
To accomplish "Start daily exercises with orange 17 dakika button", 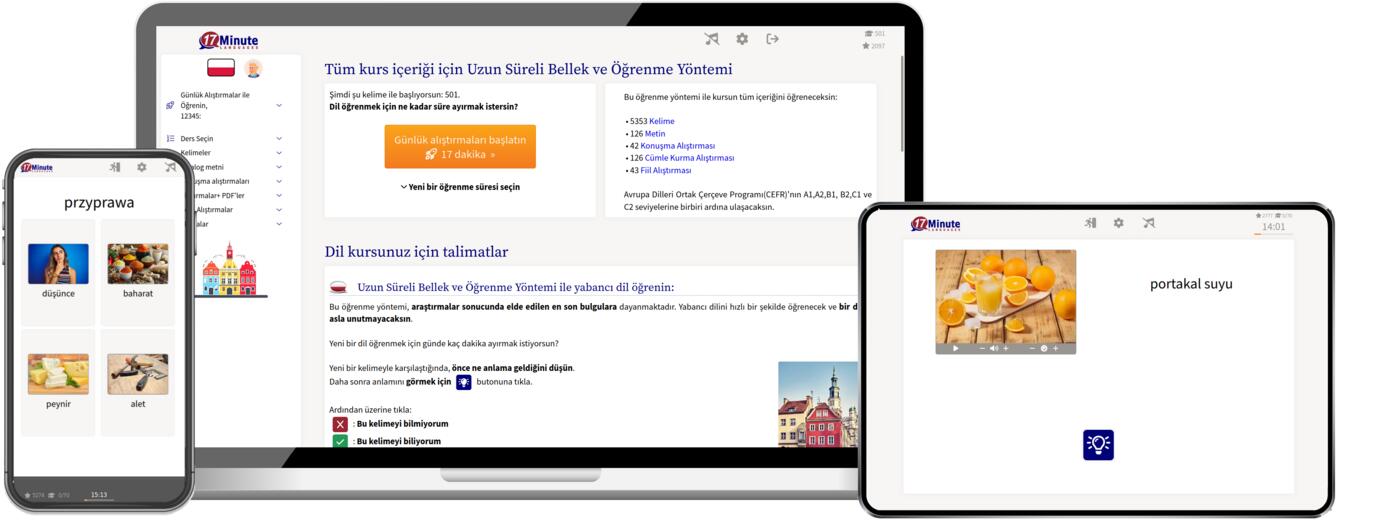I will (x=460, y=147).
